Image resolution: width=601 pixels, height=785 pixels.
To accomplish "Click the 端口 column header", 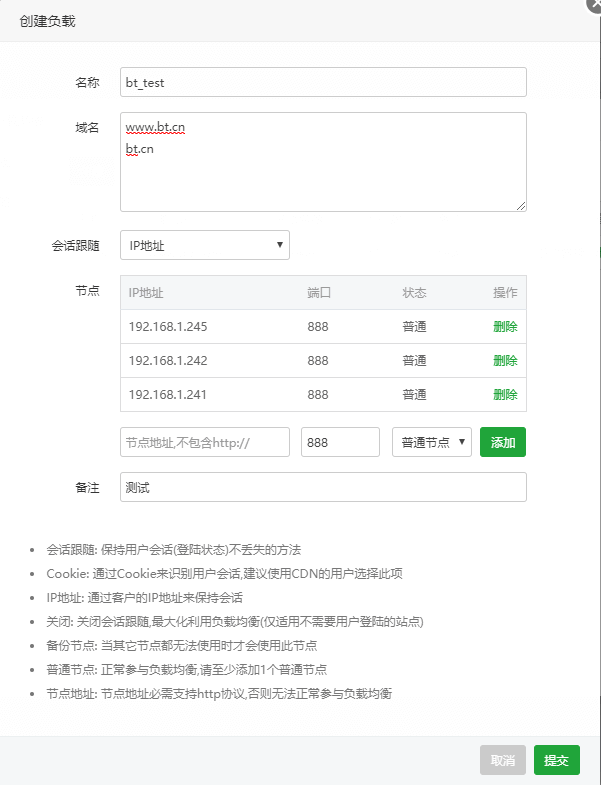I will tap(319, 293).
